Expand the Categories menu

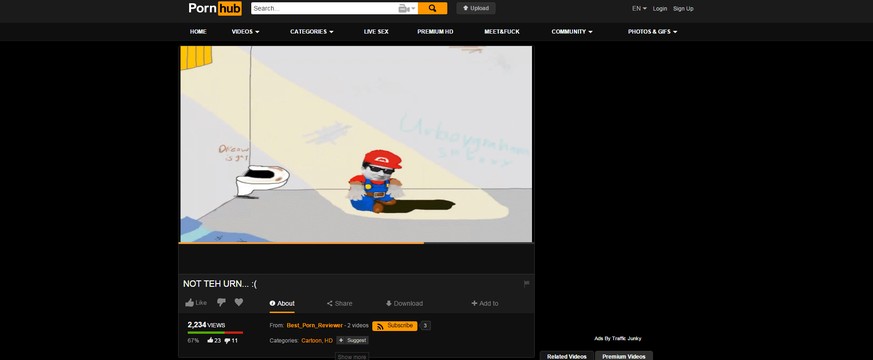click(312, 32)
